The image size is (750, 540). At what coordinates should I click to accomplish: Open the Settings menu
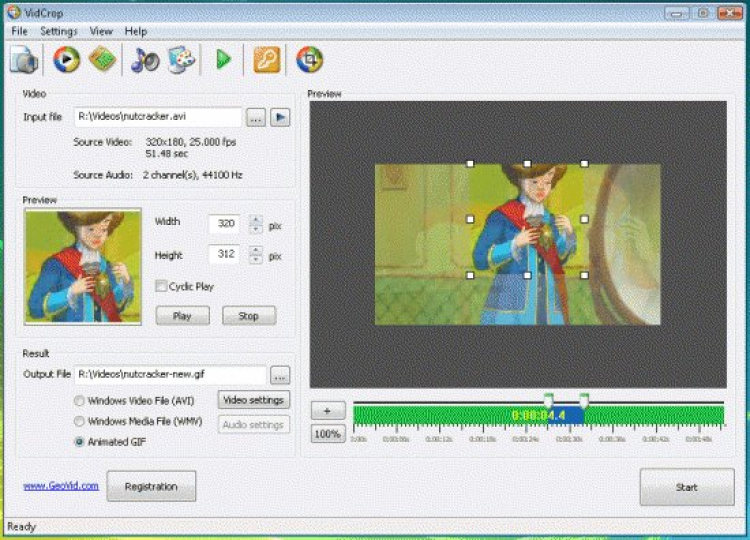click(x=58, y=31)
